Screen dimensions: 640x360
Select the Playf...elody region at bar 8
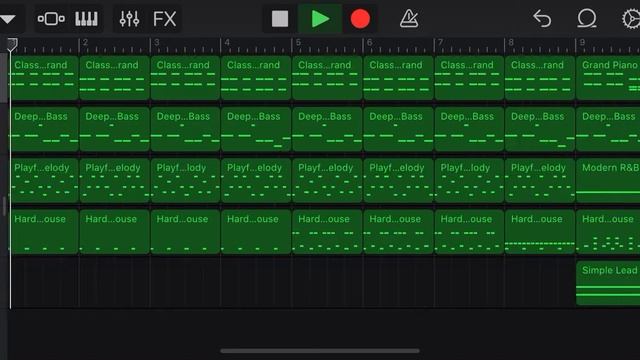[x=540, y=181]
